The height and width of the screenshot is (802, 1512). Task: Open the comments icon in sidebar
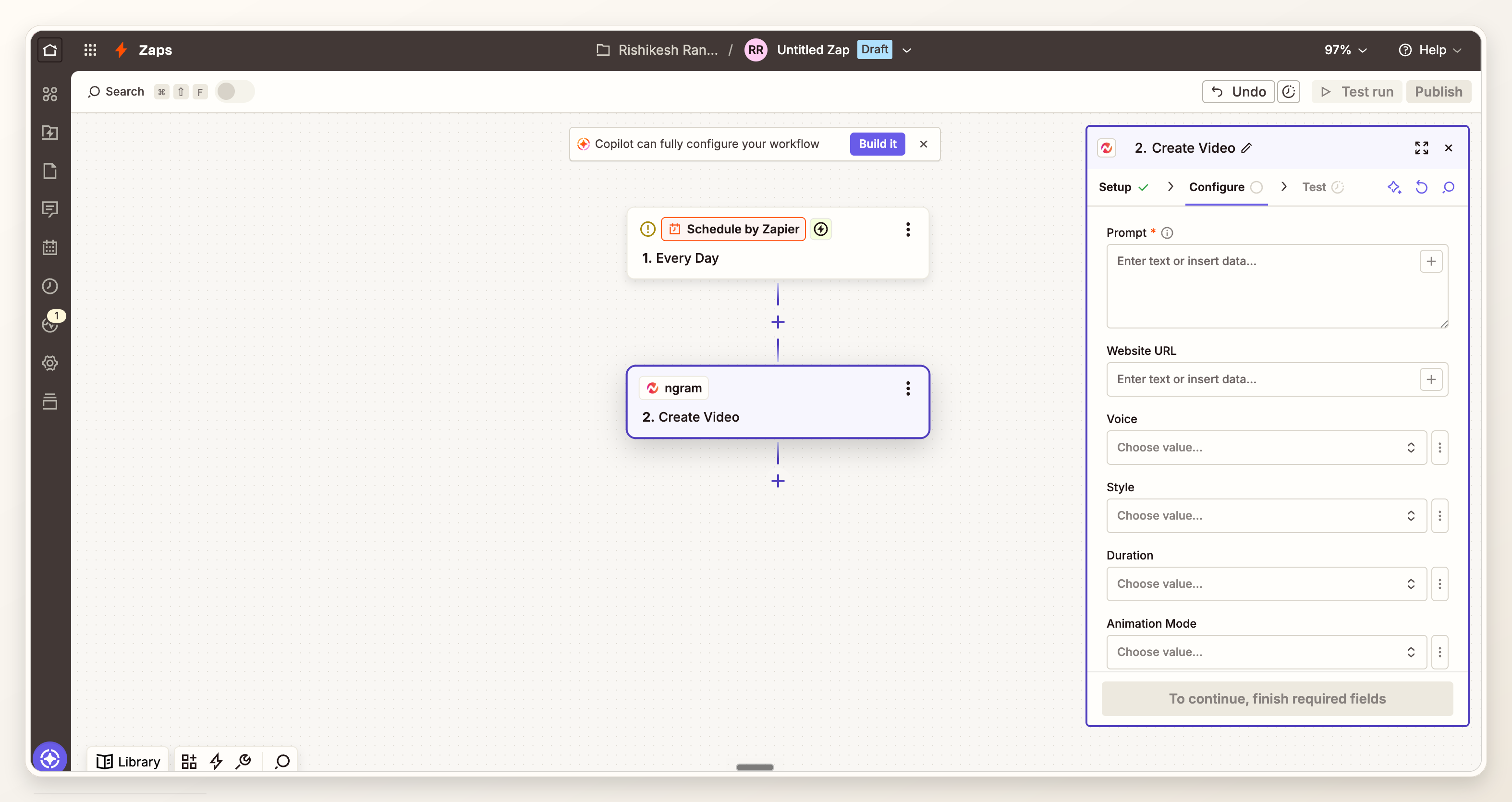tap(50, 209)
